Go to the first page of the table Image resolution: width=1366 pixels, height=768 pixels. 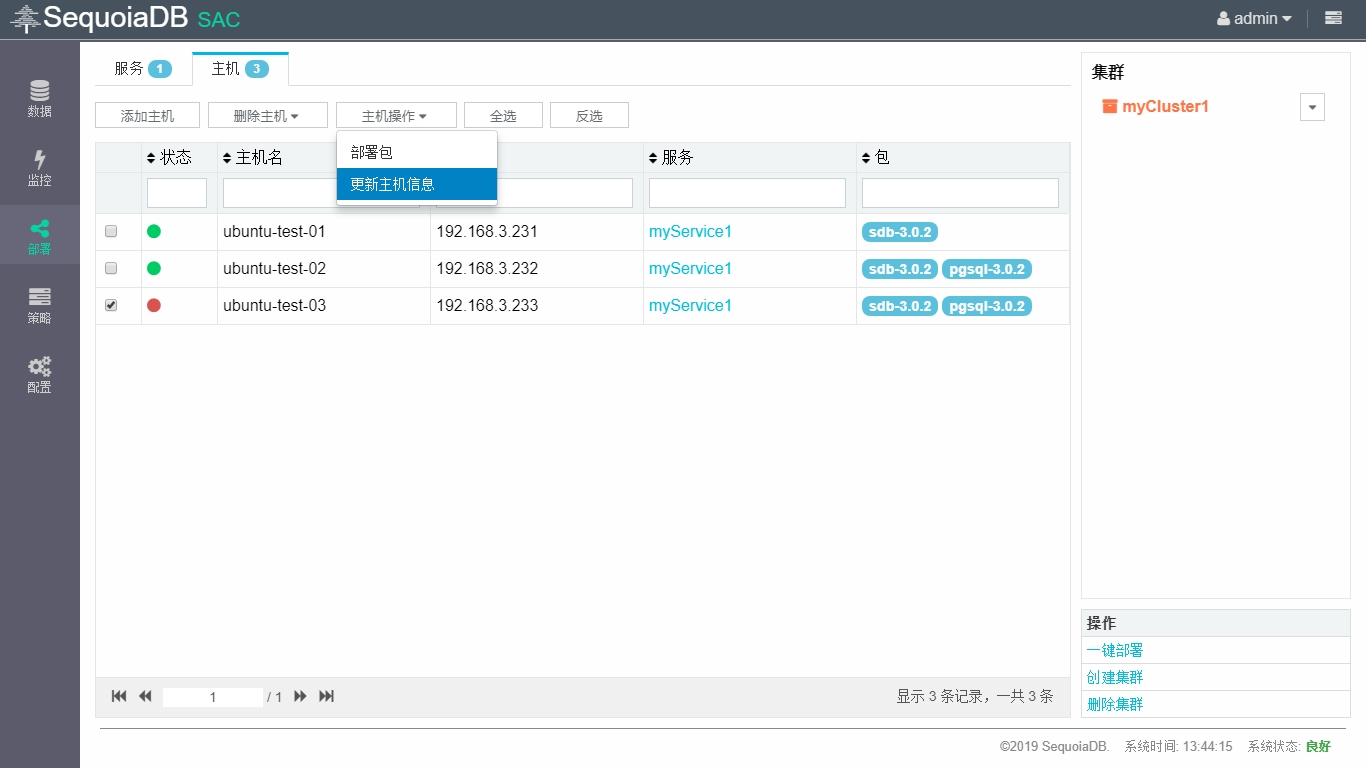119,696
